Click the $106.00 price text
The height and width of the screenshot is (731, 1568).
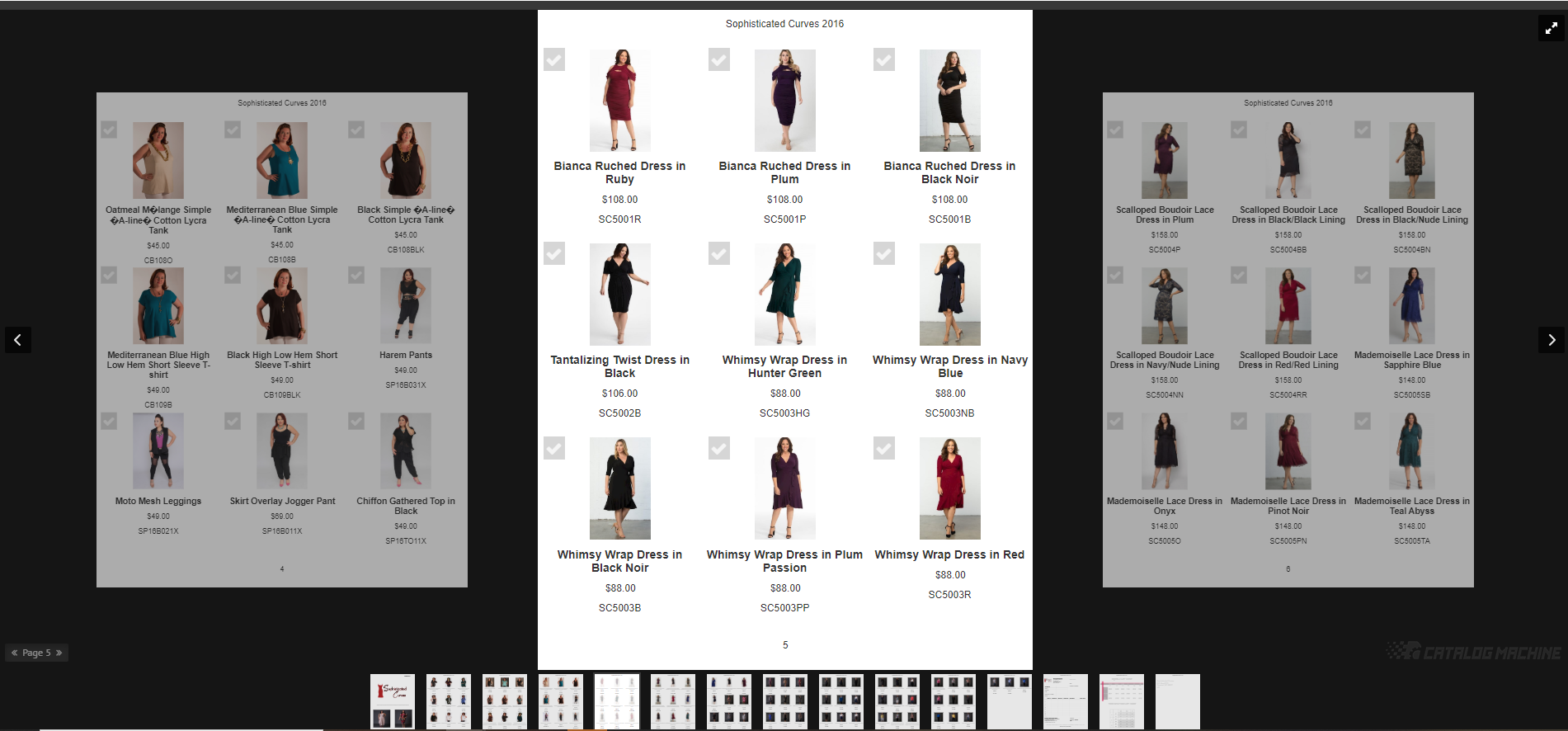coord(620,394)
